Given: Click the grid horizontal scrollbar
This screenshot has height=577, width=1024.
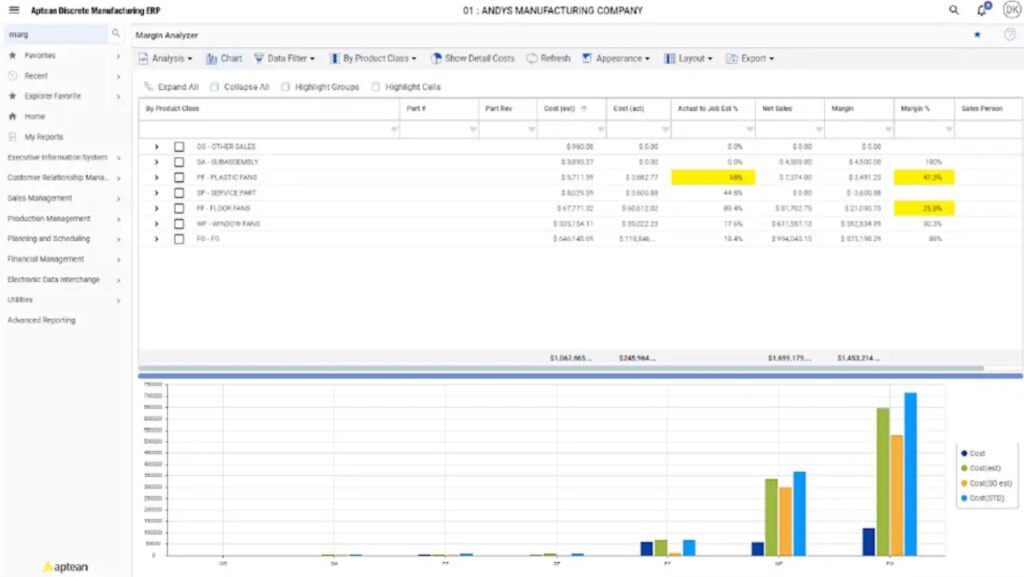Looking at the screenshot, I should click(x=562, y=368).
